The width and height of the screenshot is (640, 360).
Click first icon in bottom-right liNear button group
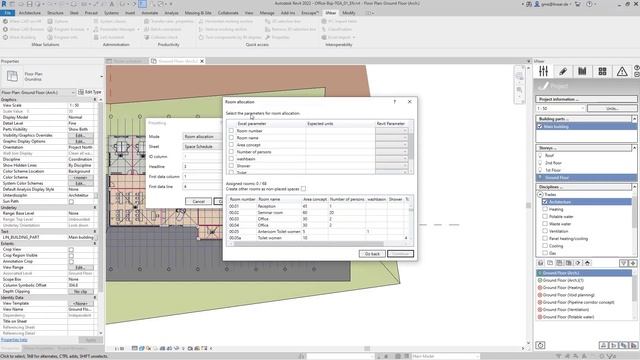tap(603, 345)
